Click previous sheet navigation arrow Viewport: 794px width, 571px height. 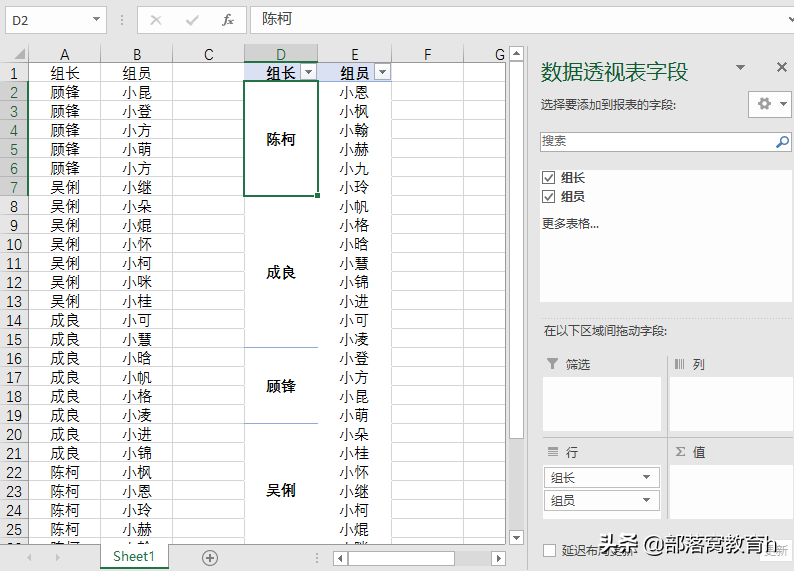coord(29,557)
